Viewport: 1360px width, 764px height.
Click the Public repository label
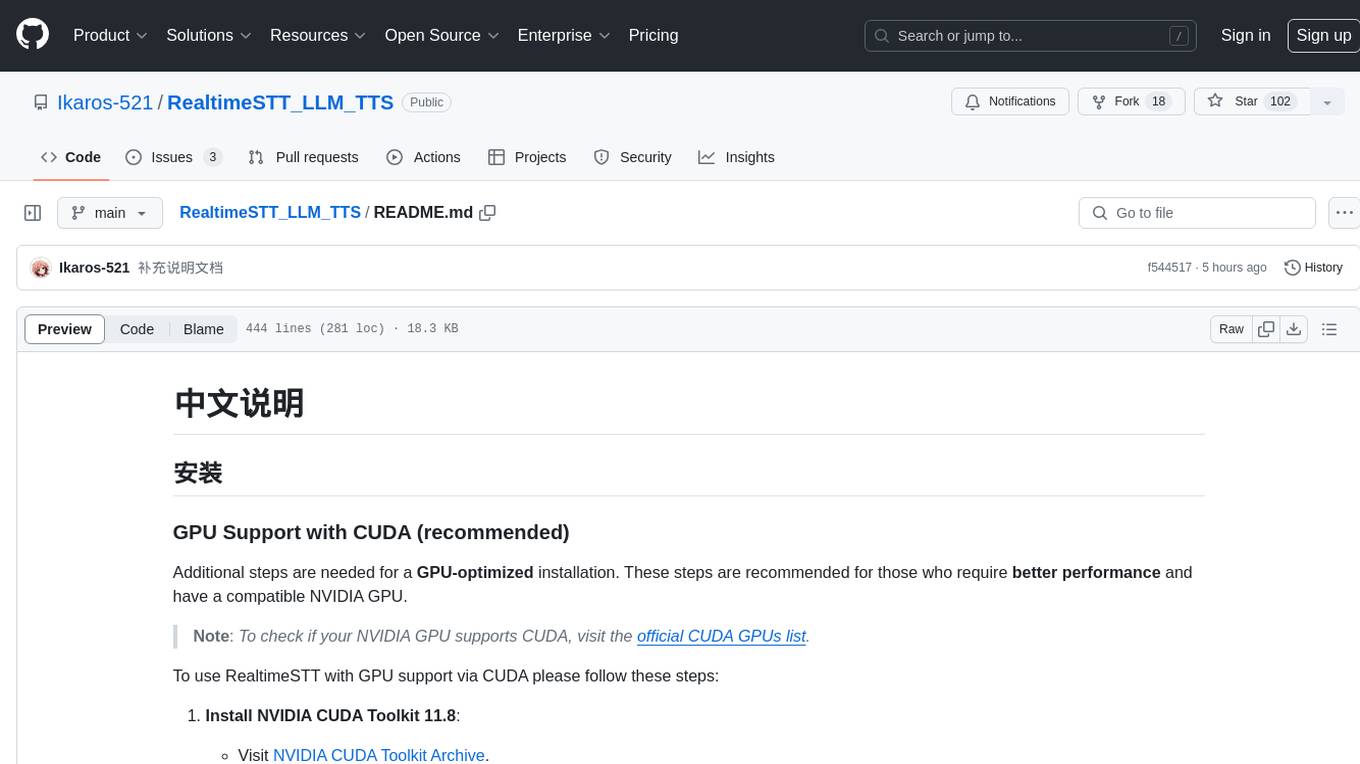pos(427,102)
